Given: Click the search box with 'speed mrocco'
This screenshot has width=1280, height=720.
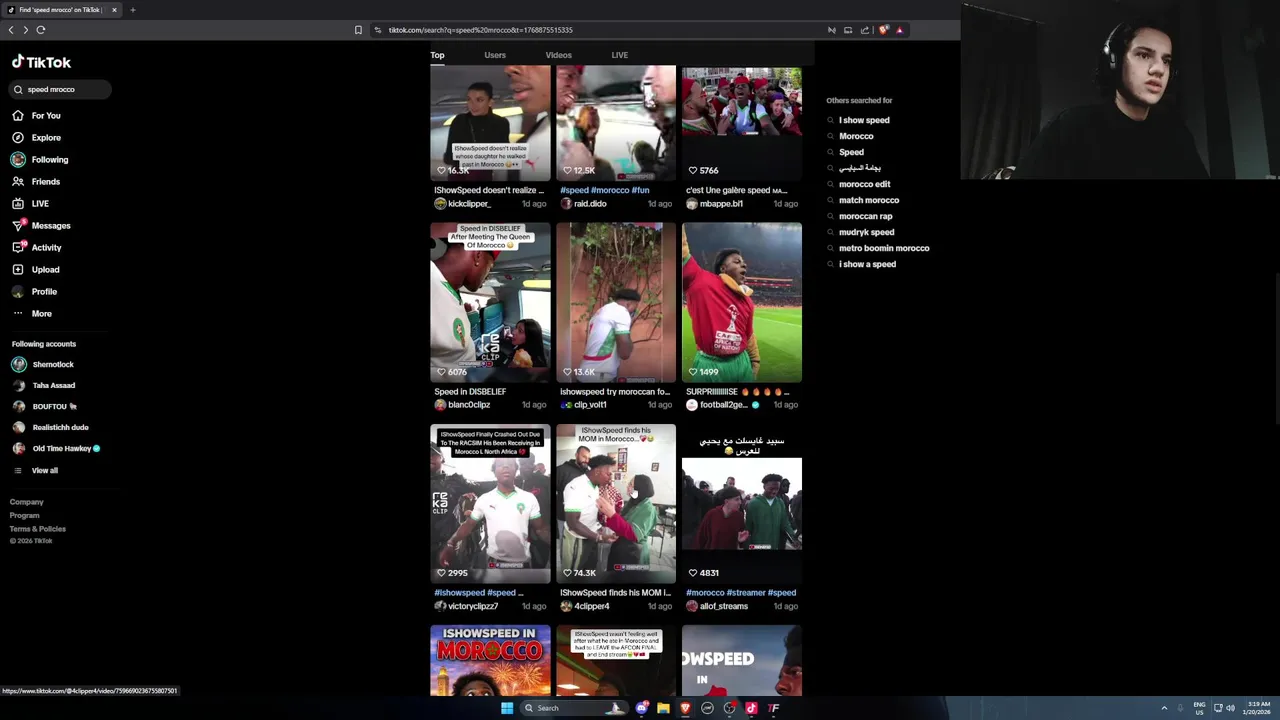Looking at the screenshot, I should (60, 90).
